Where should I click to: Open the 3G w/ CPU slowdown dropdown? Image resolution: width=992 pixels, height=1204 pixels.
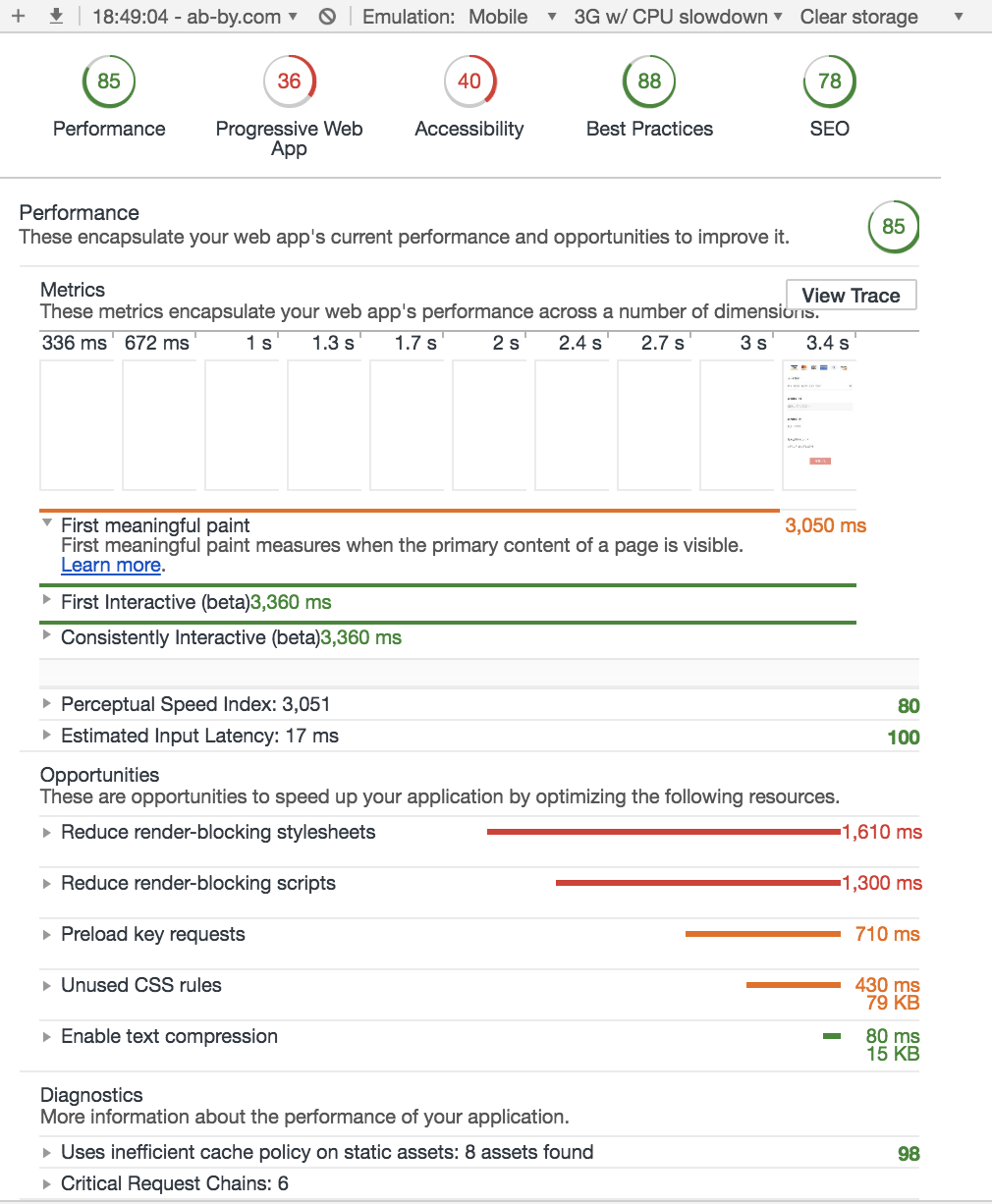tap(678, 17)
